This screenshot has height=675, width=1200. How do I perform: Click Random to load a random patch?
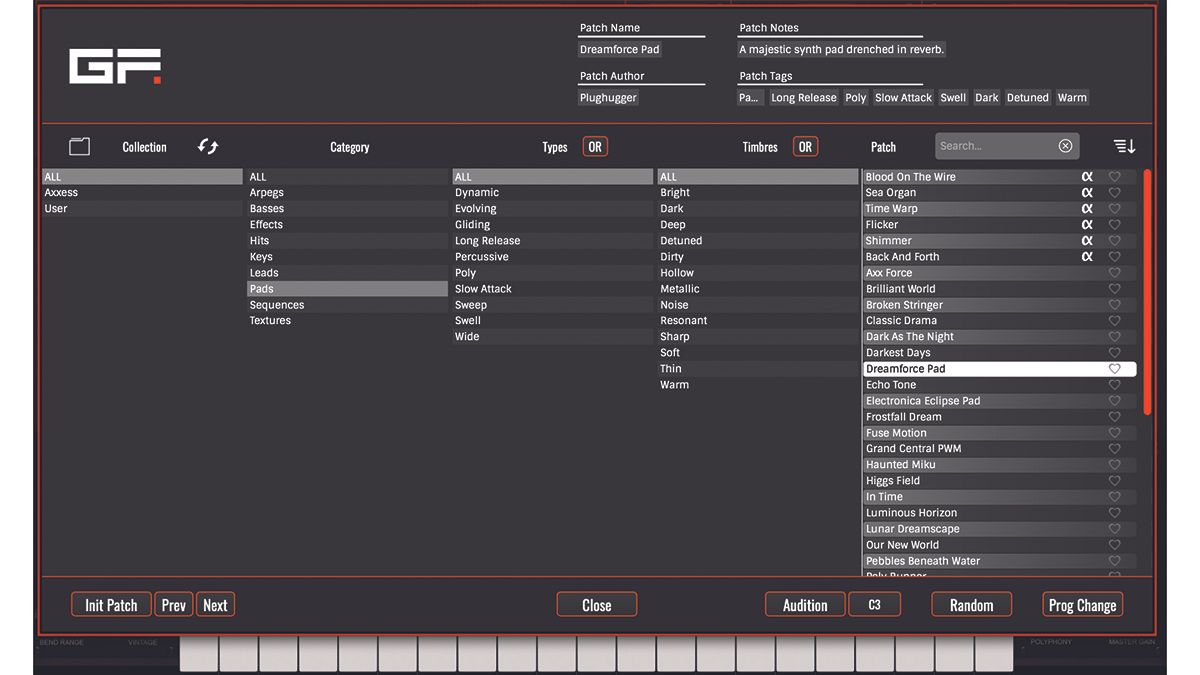click(971, 604)
